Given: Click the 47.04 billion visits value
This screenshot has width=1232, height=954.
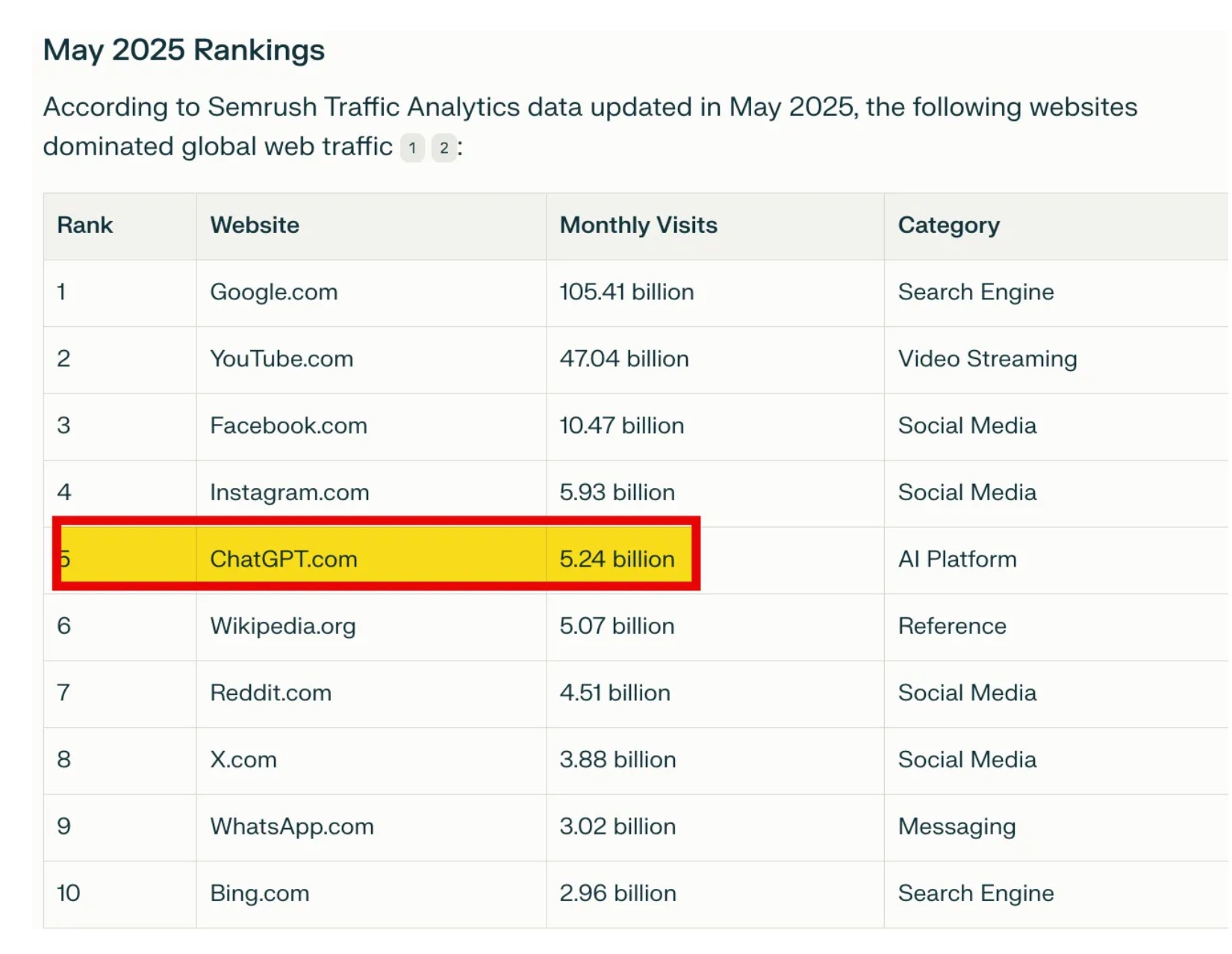Looking at the screenshot, I should (624, 359).
